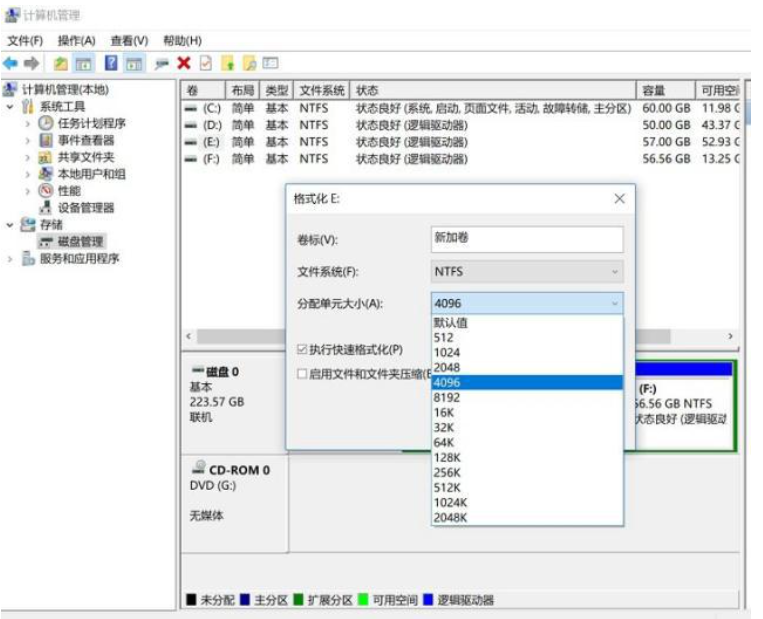
Task: Select 默认值 from allocation size list
Action: (450, 322)
